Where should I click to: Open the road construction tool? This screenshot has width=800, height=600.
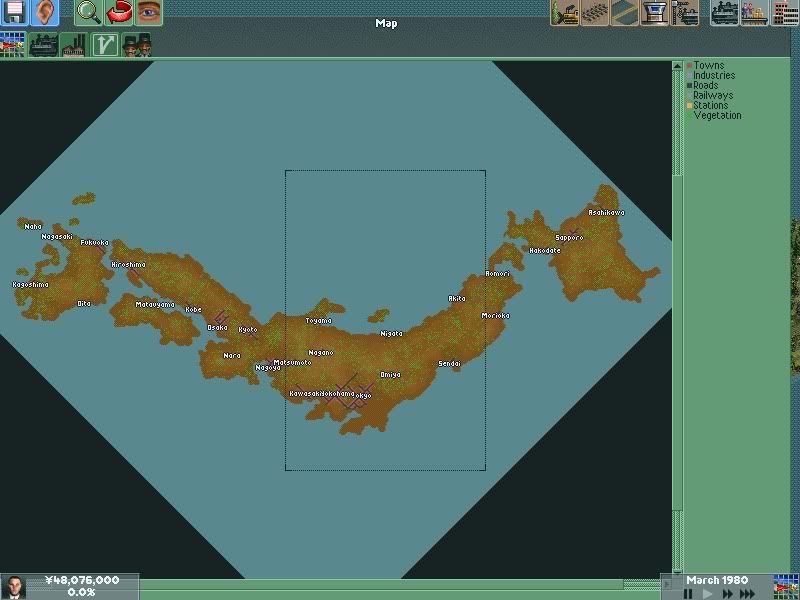coord(624,12)
